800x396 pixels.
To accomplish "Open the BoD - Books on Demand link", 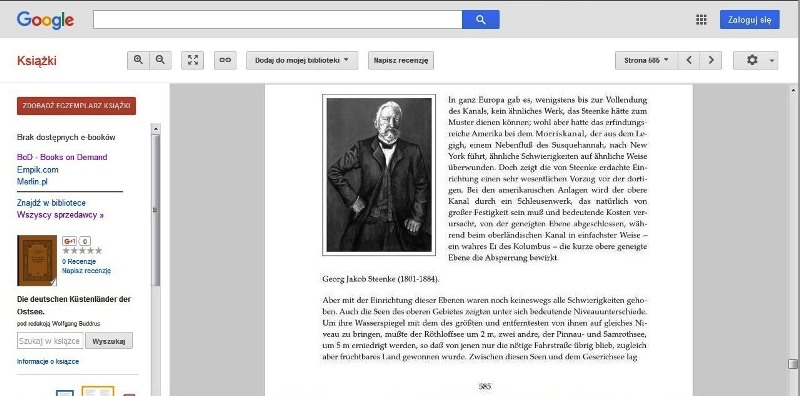I will (62, 157).
